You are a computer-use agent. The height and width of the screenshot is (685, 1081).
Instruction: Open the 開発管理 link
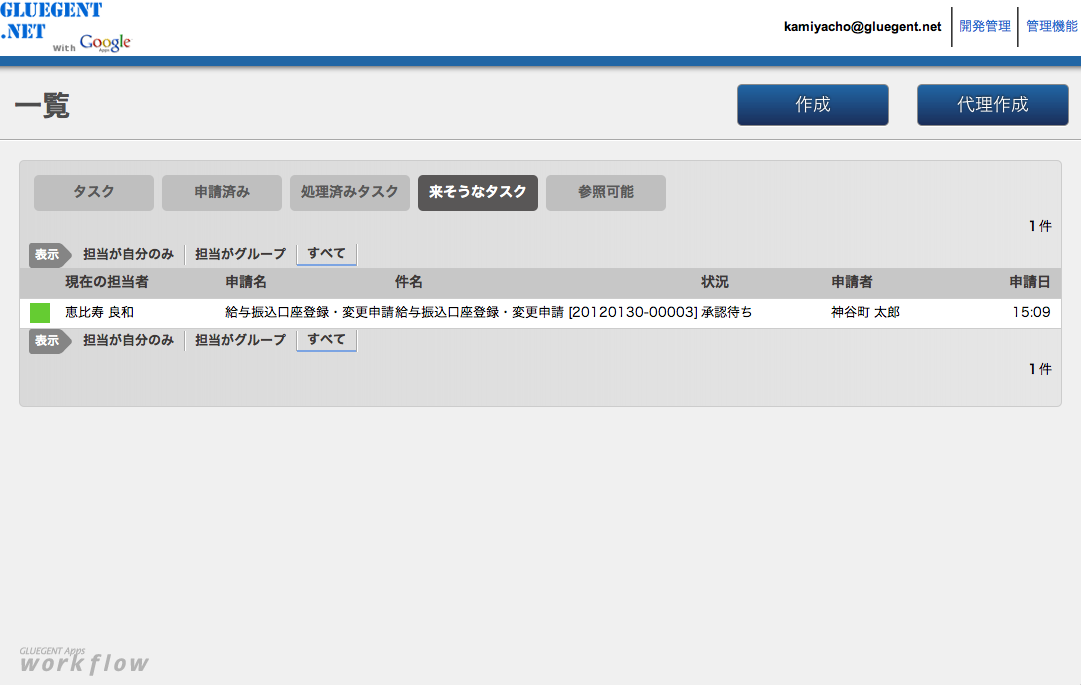(x=984, y=26)
